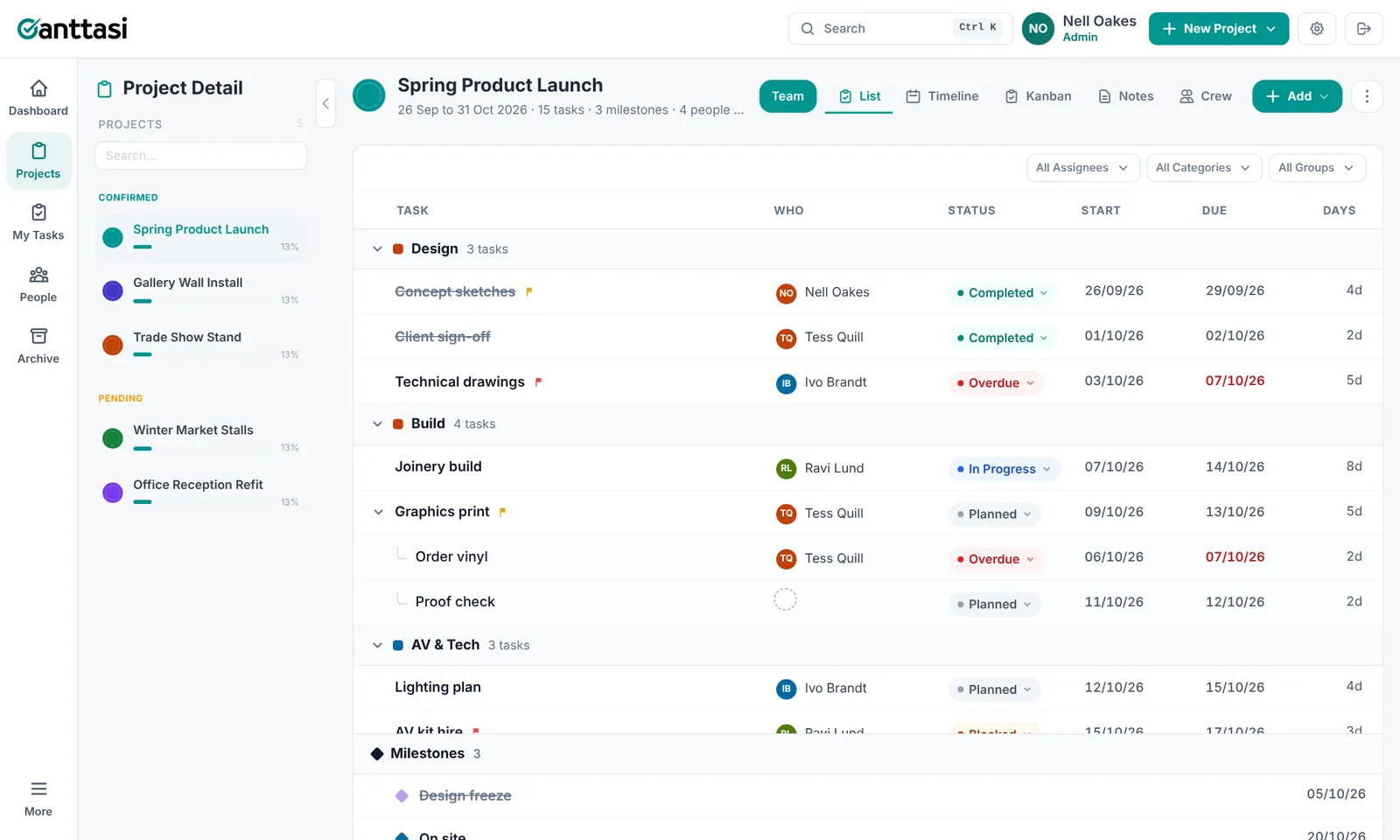Change Lighting plan Planned status

pos(994,689)
